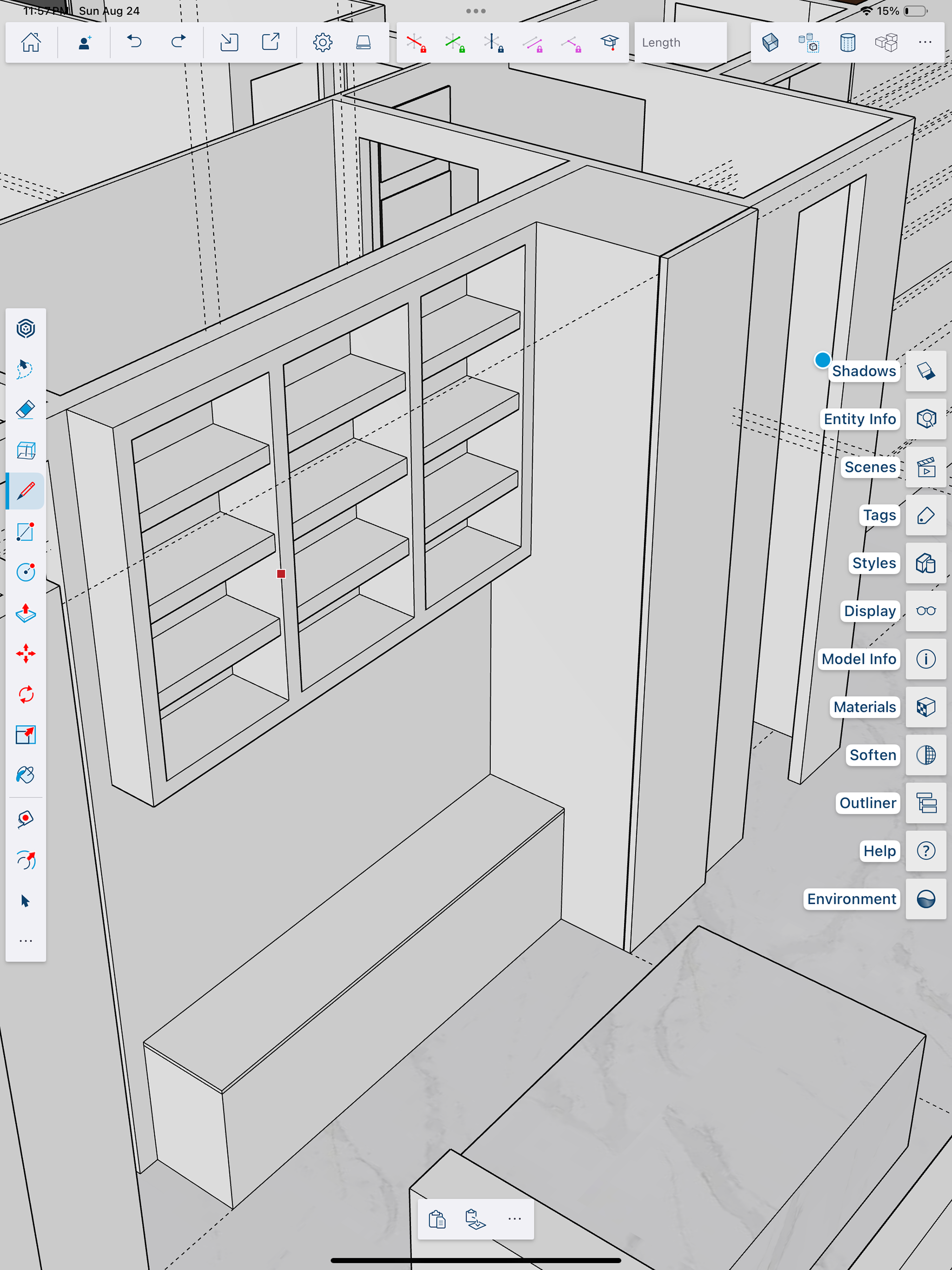Open the Materials panel

point(926,707)
